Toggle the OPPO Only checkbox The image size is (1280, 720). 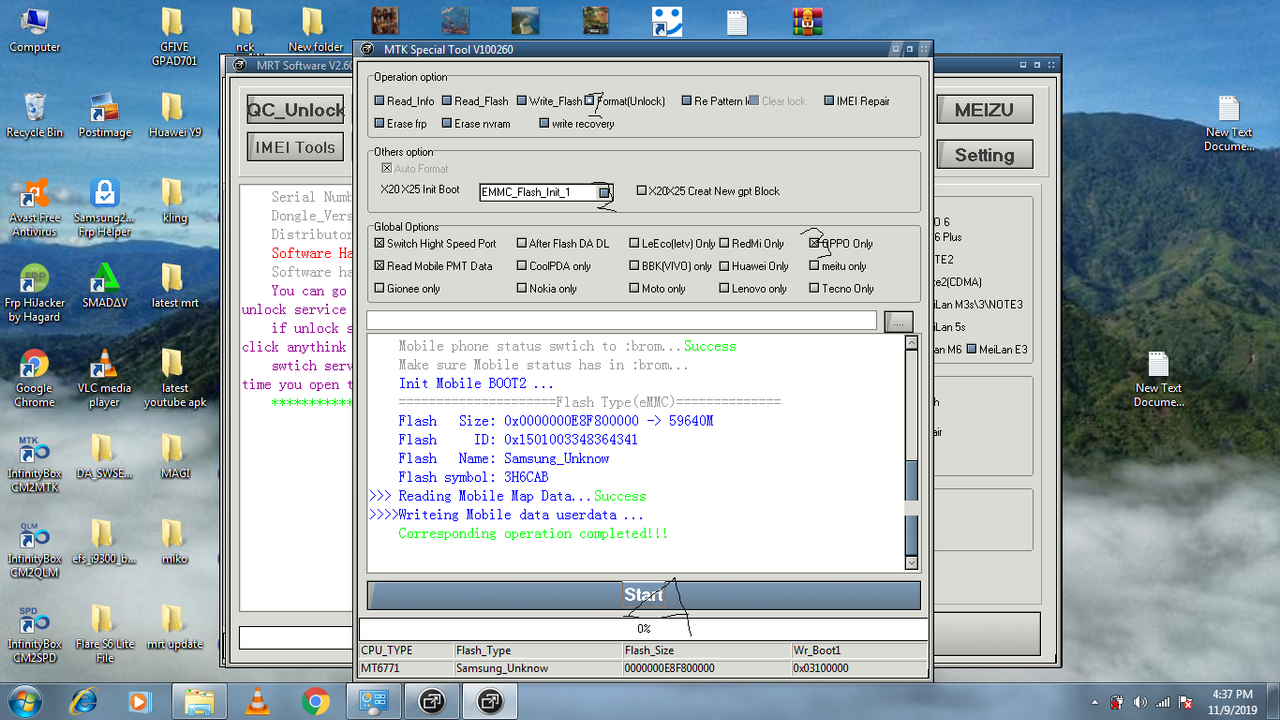coord(814,243)
